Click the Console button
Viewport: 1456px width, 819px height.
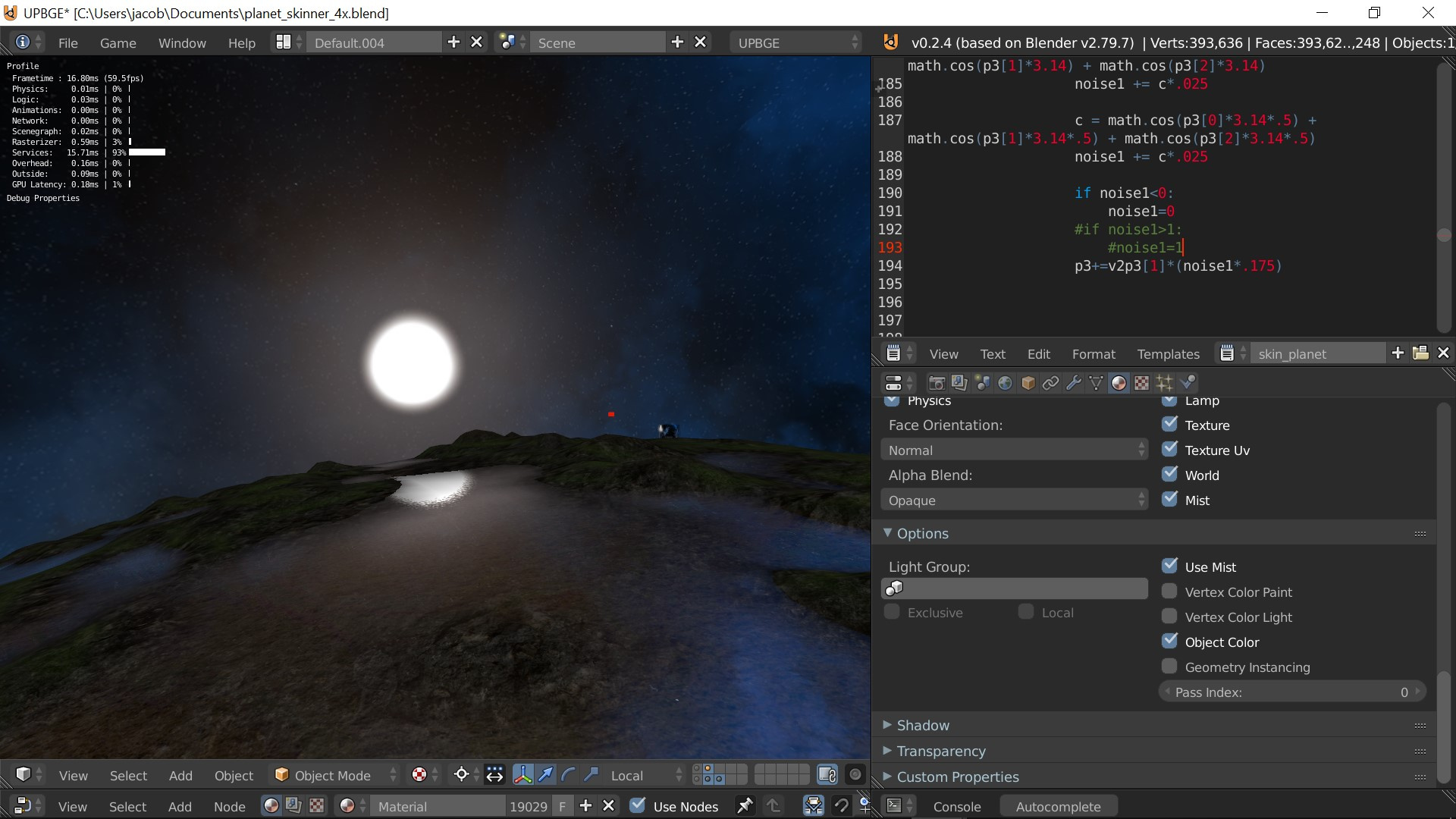(x=956, y=806)
